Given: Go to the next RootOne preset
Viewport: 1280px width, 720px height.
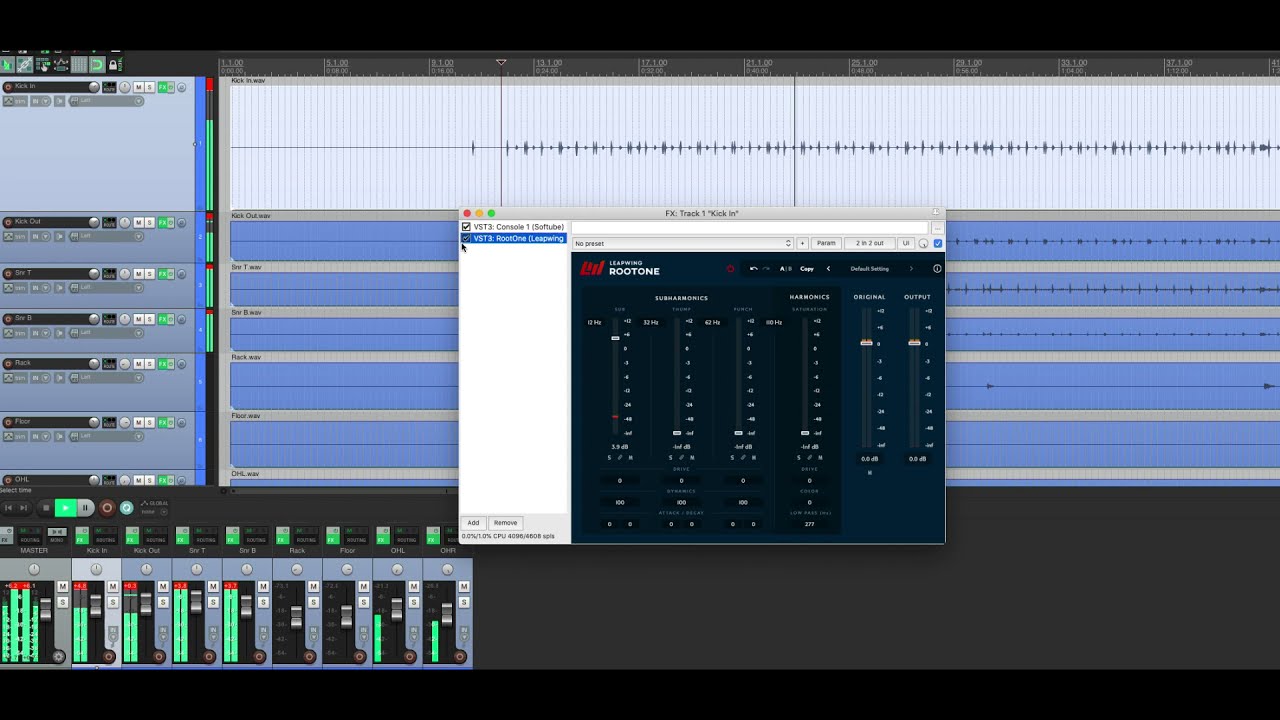Looking at the screenshot, I should 911,269.
